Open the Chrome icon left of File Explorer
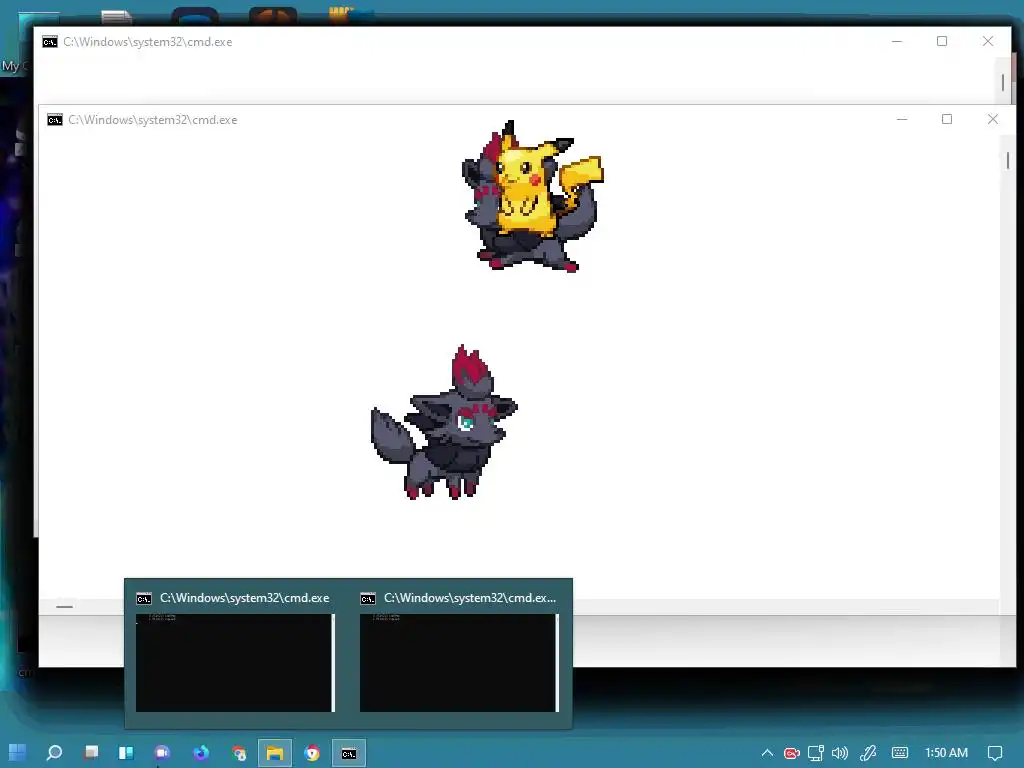Screen dimensions: 1024x768 pos(239,753)
